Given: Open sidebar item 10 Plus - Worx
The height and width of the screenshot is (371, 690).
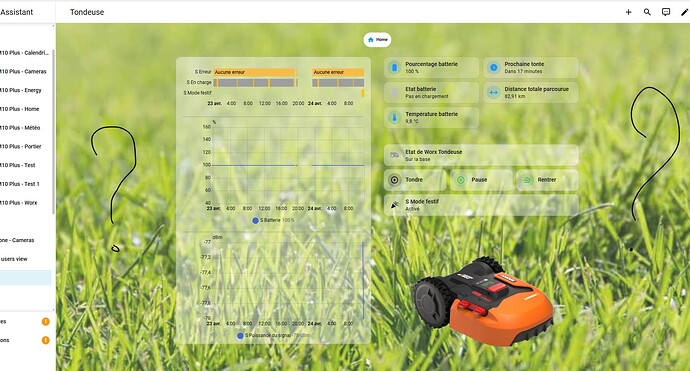Looking at the screenshot, I should tap(26, 203).
